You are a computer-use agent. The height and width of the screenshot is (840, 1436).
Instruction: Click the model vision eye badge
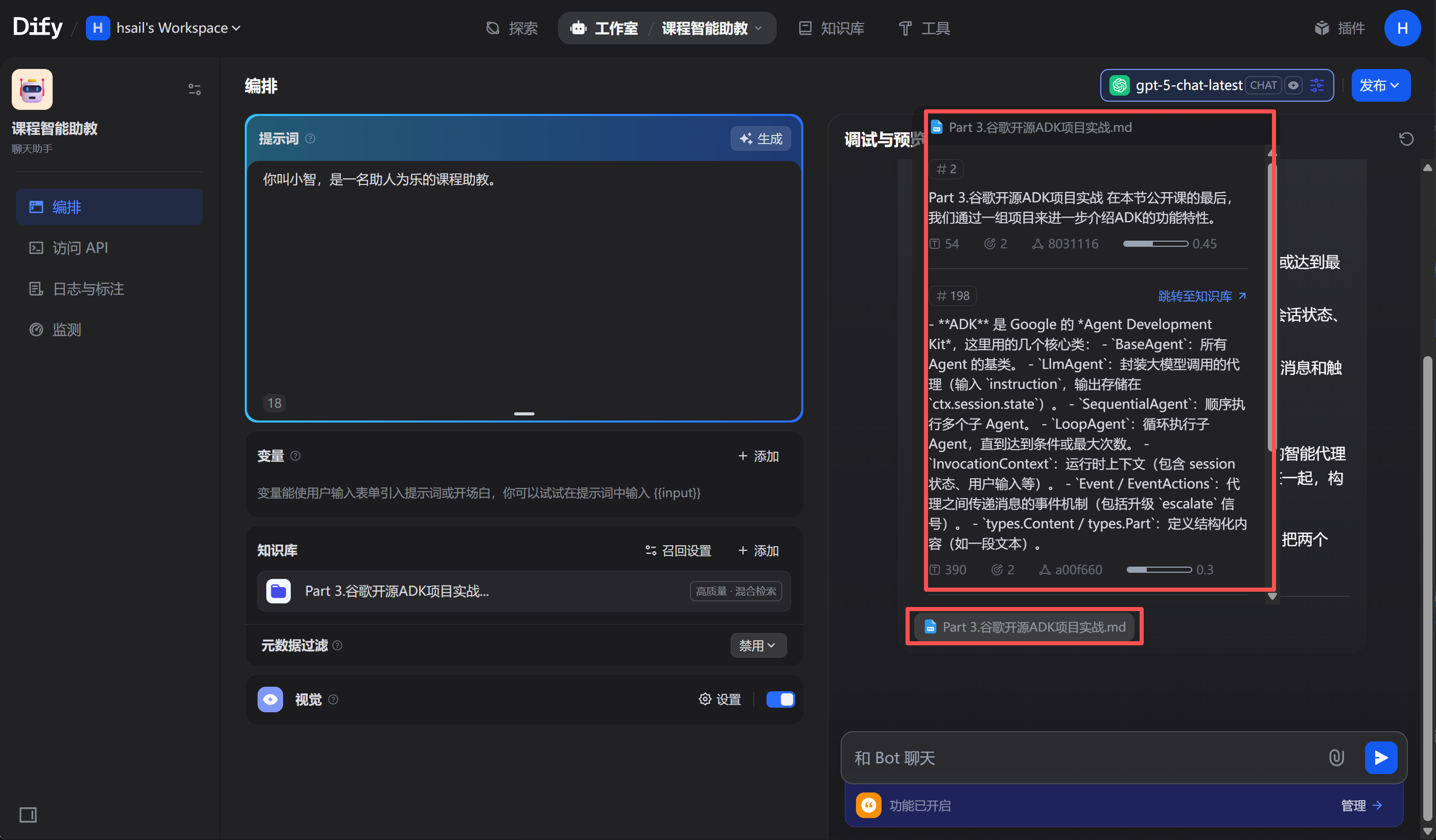coord(1293,85)
